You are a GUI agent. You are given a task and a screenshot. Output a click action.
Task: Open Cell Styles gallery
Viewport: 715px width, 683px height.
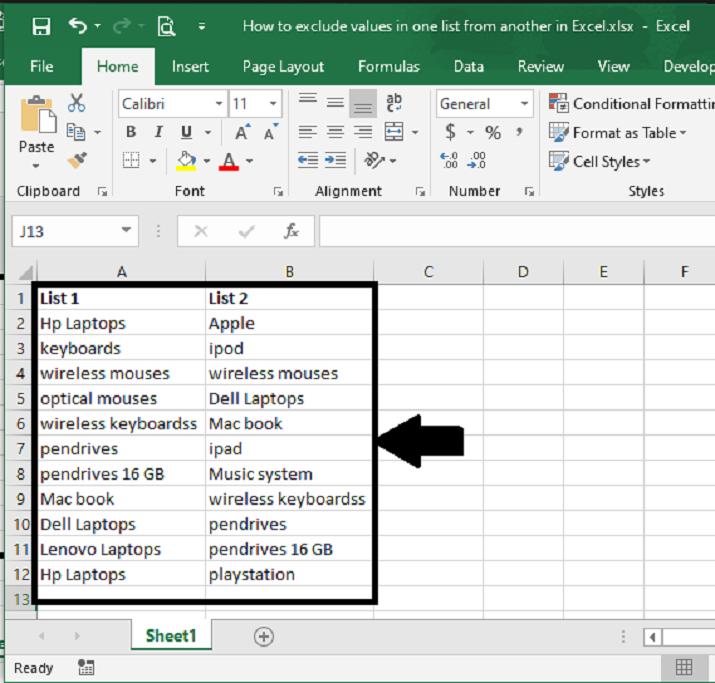click(600, 161)
